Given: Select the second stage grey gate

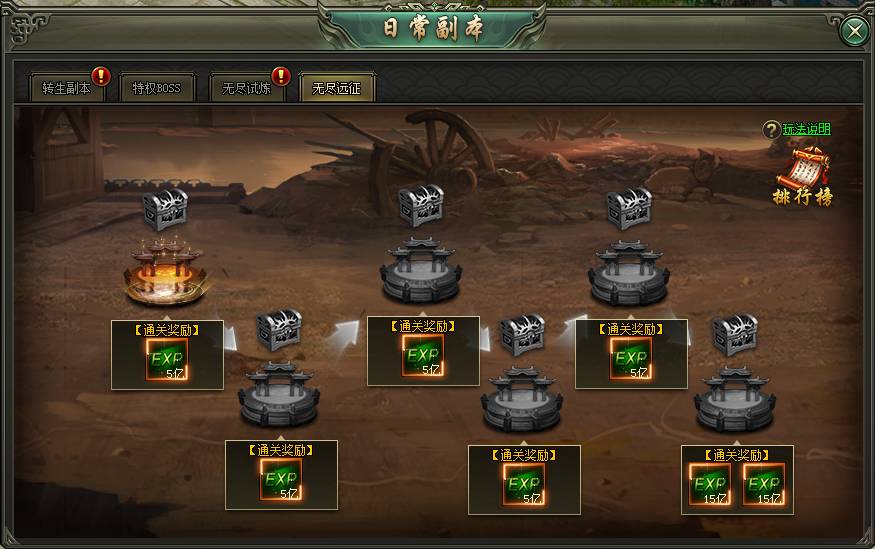Looking at the screenshot, I should [x=279, y=393].
